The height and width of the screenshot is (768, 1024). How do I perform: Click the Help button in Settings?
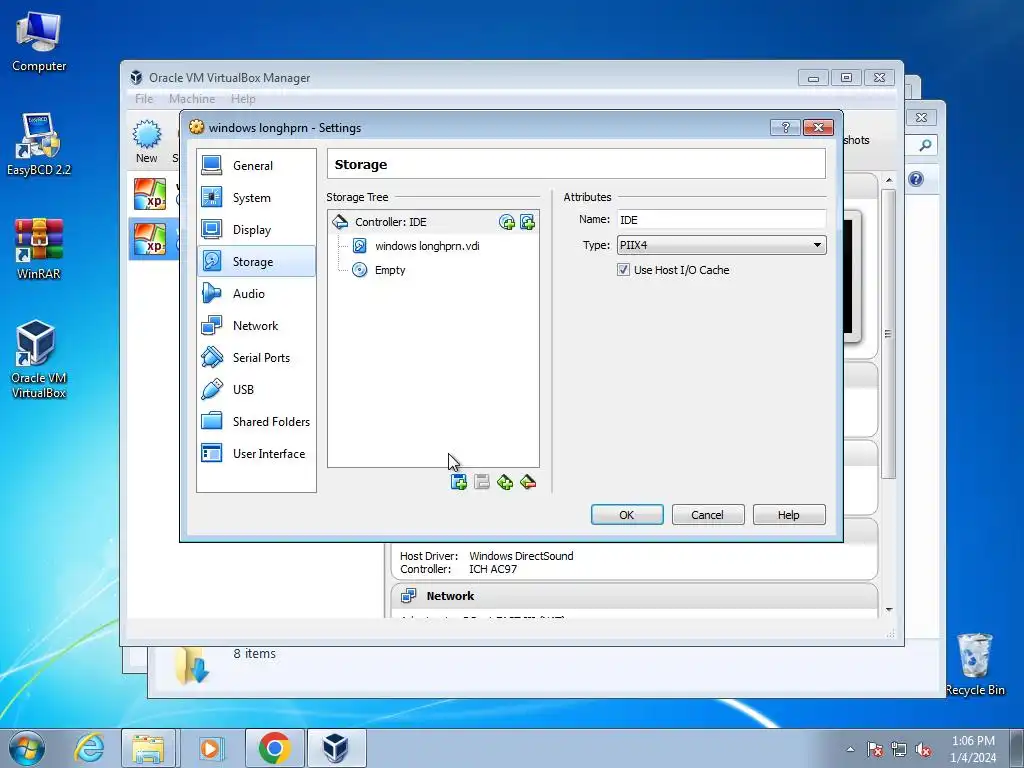pyautogui.click(x=789, y=515)
